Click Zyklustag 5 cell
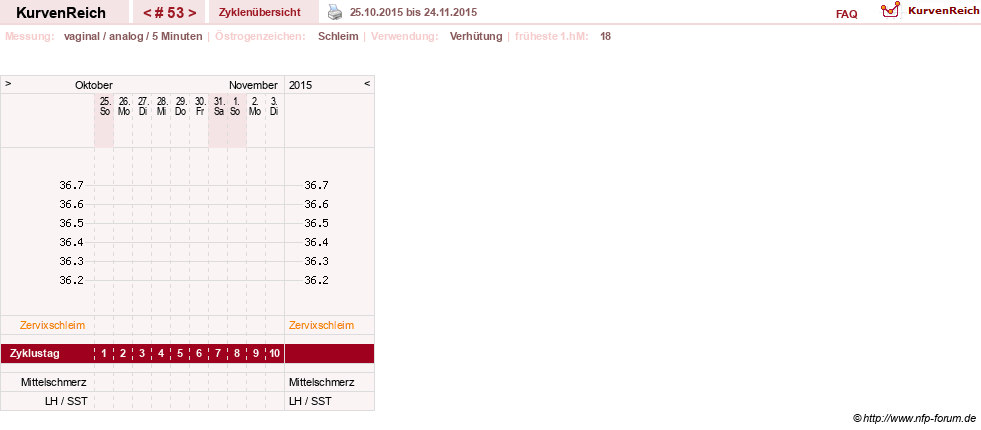This screenshot has width=981, height=430. (x=180, y=354)
